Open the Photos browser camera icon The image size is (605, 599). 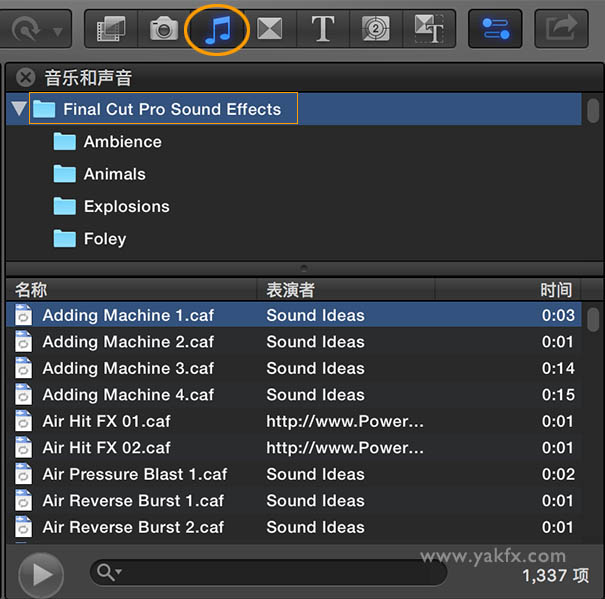164,29
